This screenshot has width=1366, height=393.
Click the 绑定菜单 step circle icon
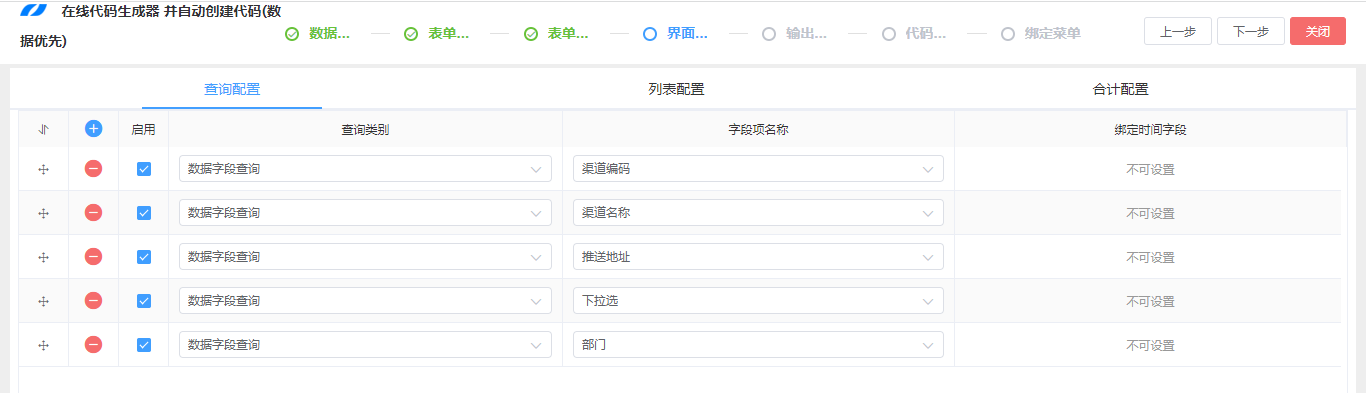(x=1008, y=34)
